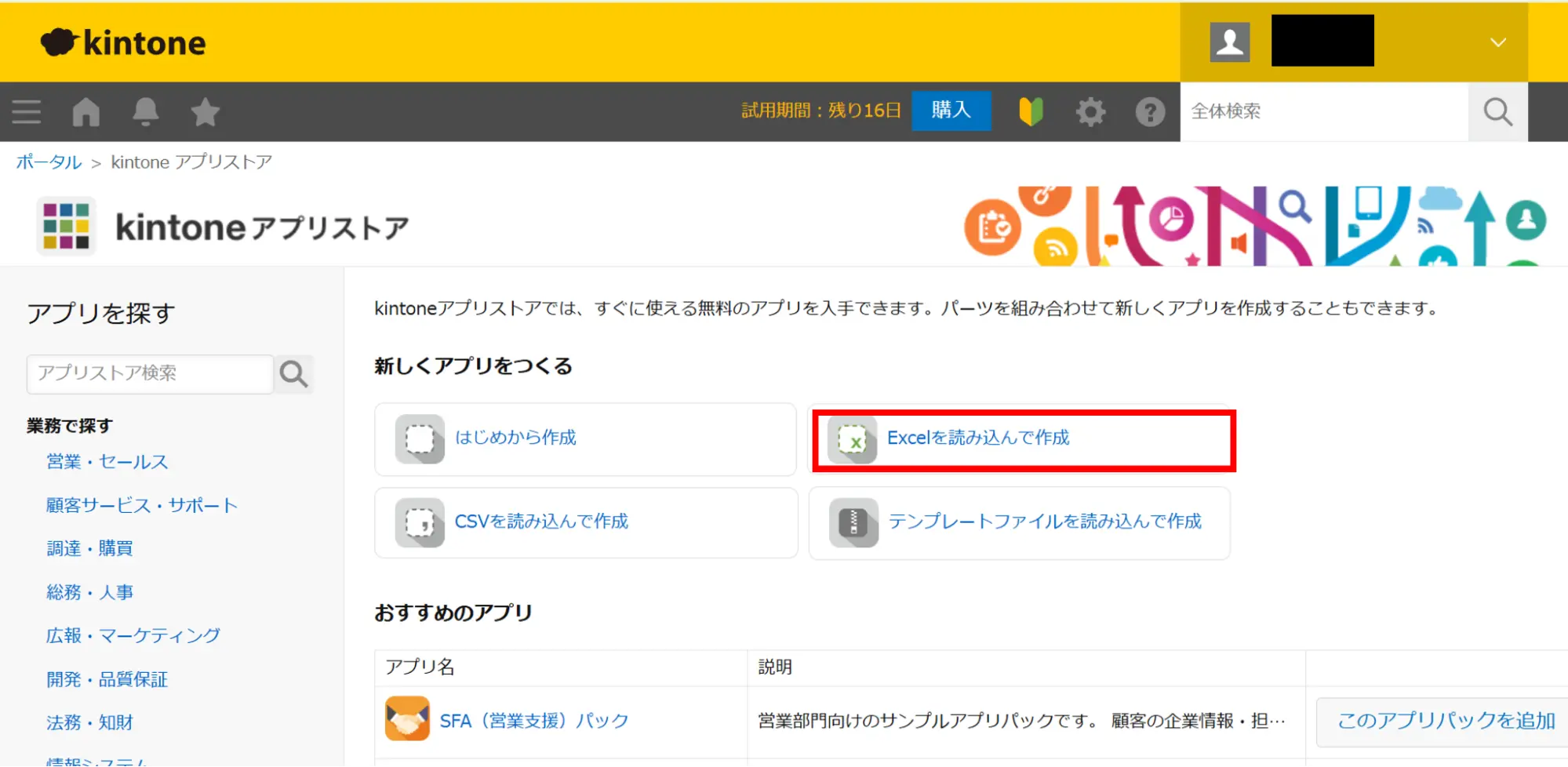The height and width of the screenshot is (767, 1568).
Task: Go to the Home portal icon
Action: tap(86, 112)
